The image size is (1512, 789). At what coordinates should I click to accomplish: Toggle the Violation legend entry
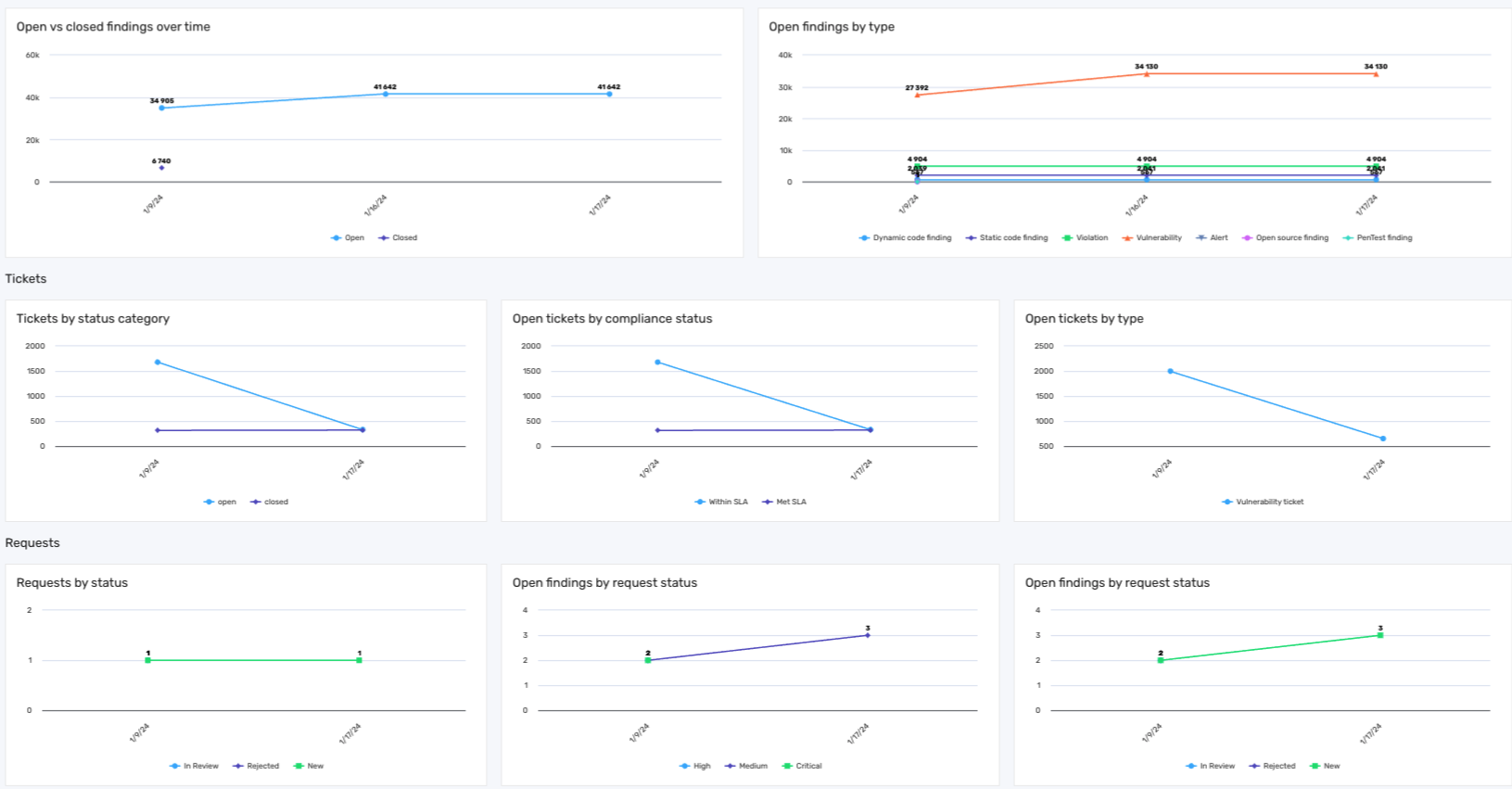[x=1085, y=238]
